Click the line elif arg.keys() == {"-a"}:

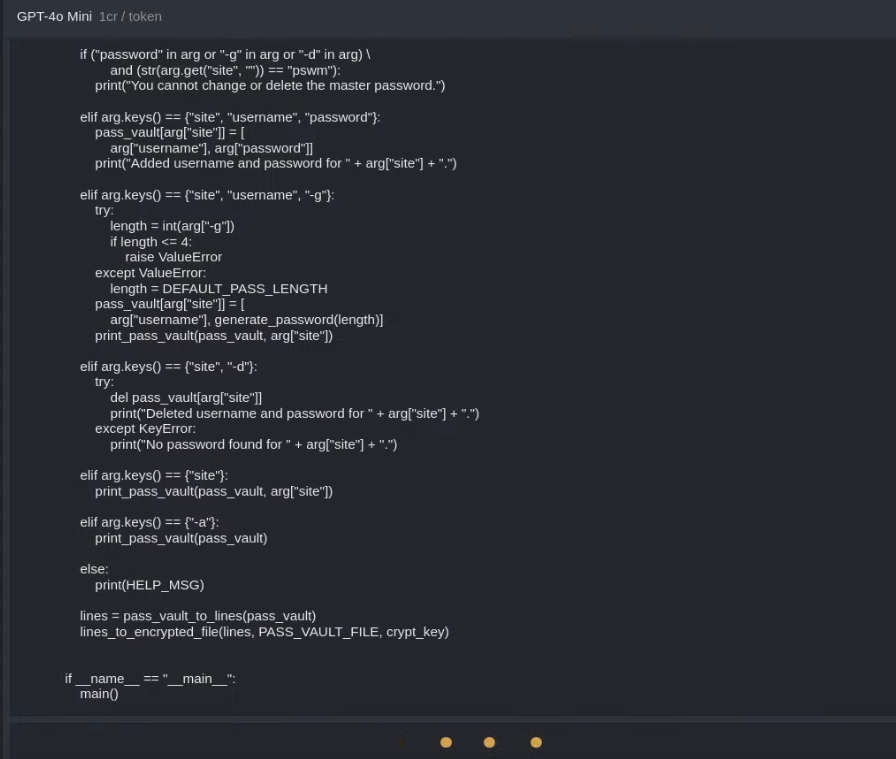click(149, 522)
